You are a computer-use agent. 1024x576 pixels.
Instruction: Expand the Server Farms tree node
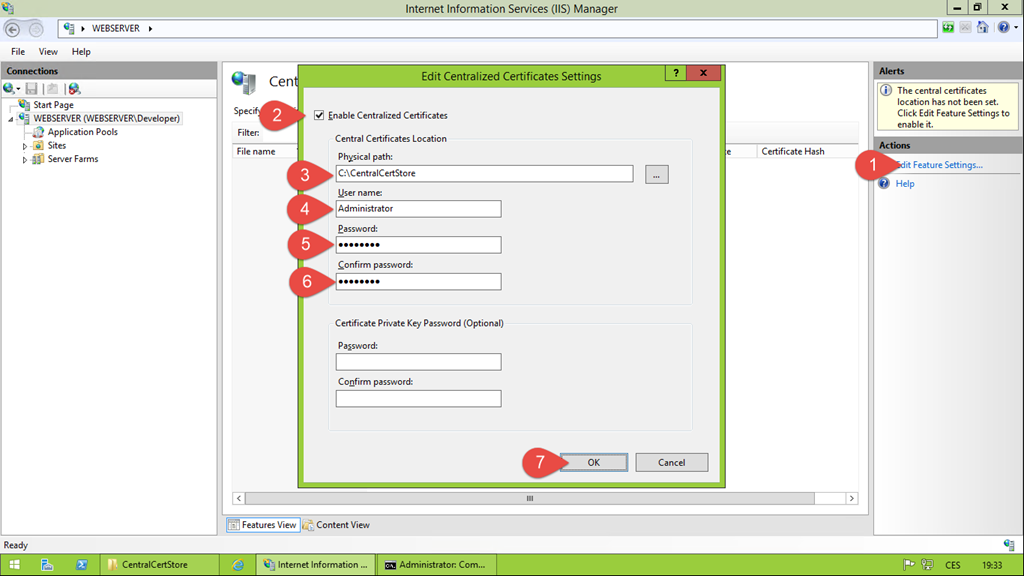(25, 160)
